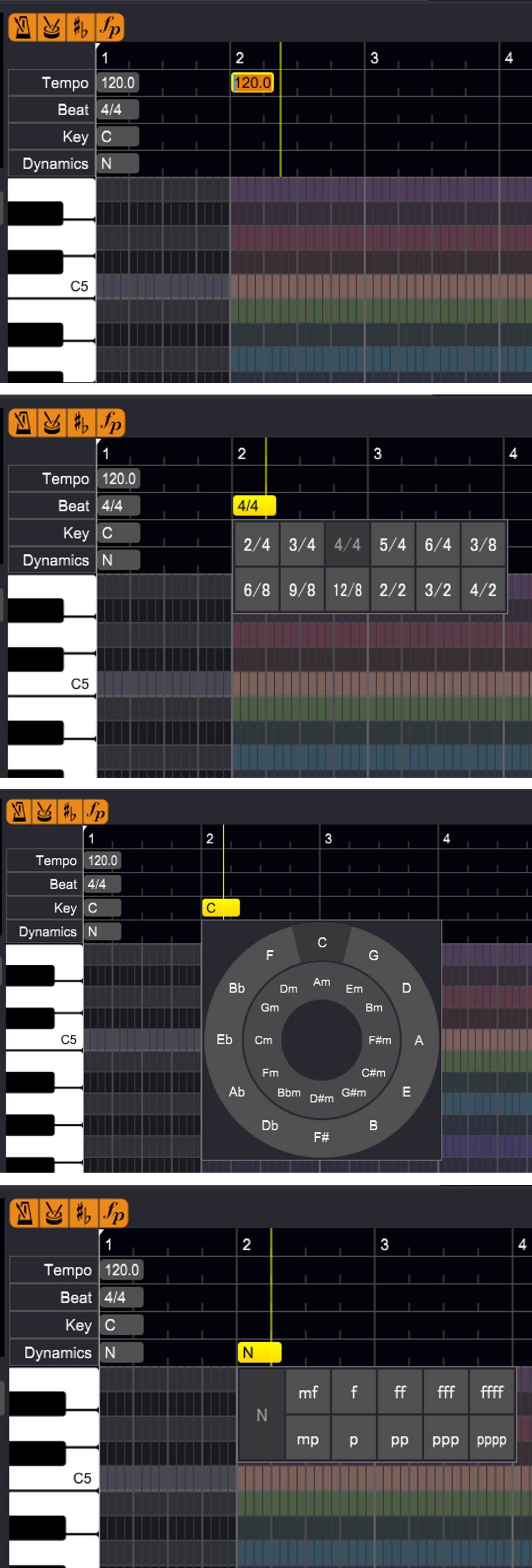Click the metronome icon in the key wheel panel

tap(19, 811)
